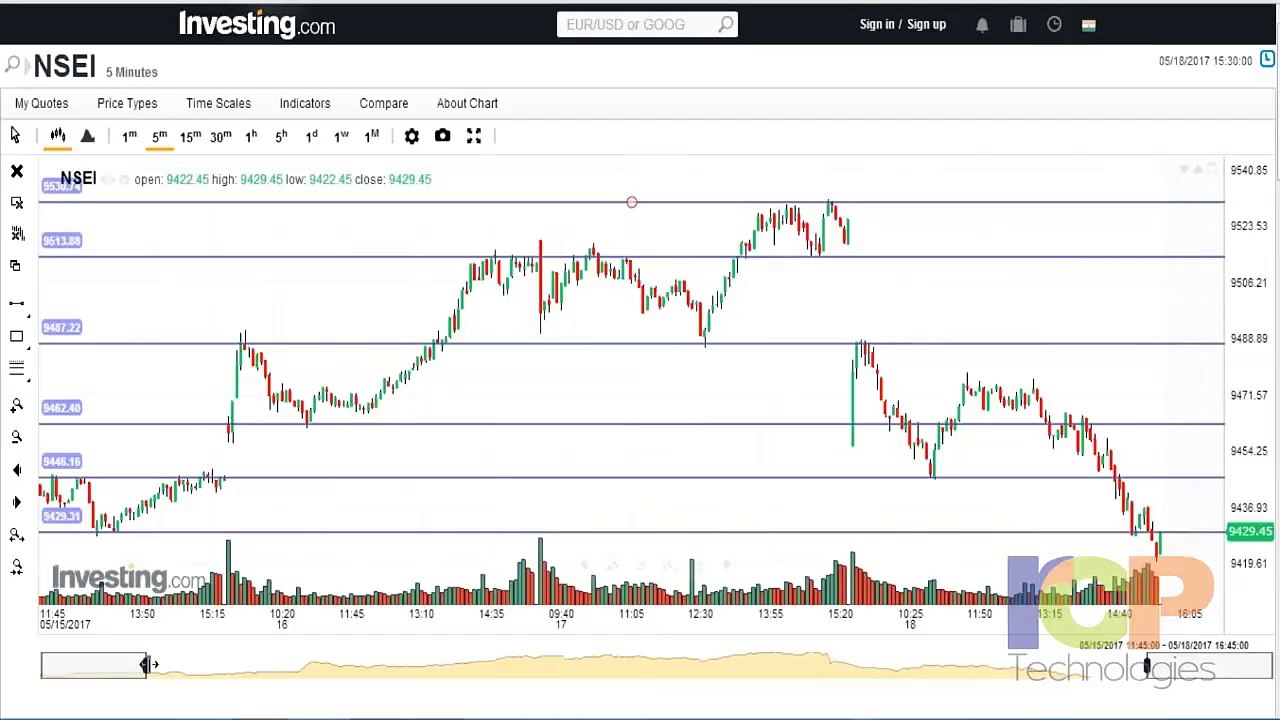Open chart settings gear
Screen dimensions: 1280x720
[x=412, y=136]
